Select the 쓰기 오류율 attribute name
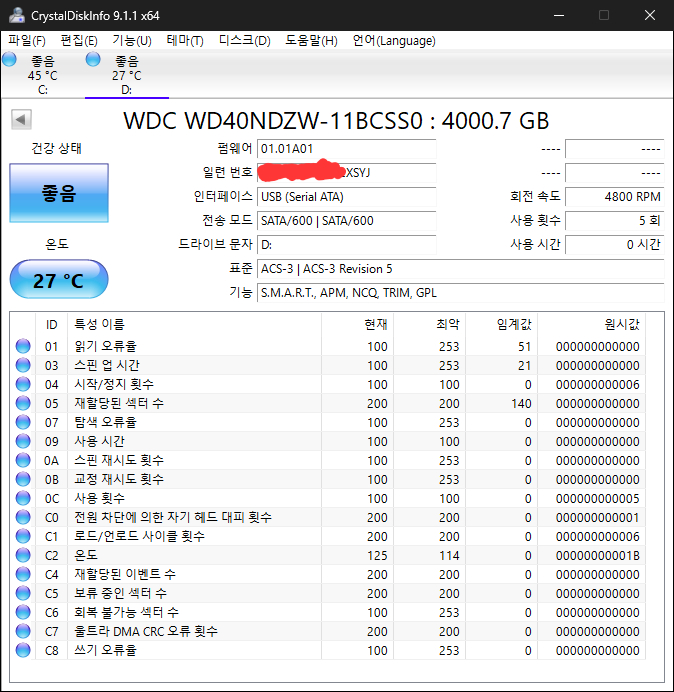Viewport: 674px width, 692px height. click(x=105, y=650)
